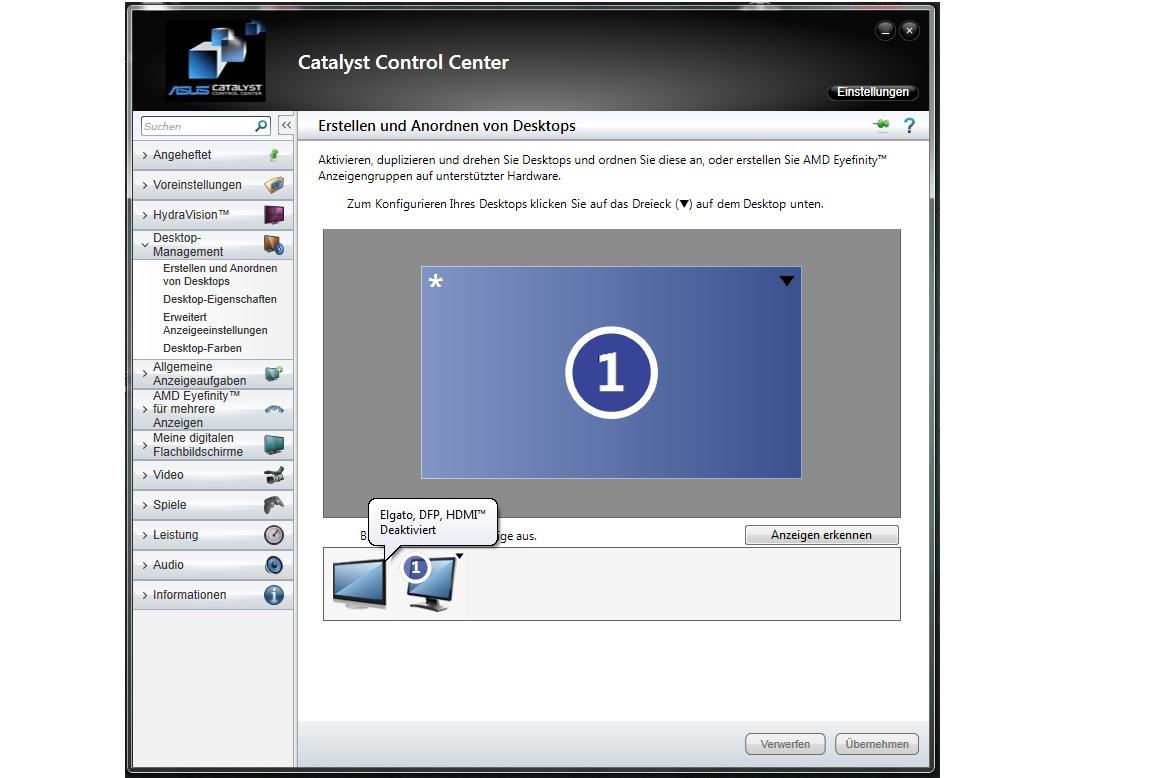Open Desktop-Farben page
Screen dimensions: 1152x778
(x=202, y=348)
